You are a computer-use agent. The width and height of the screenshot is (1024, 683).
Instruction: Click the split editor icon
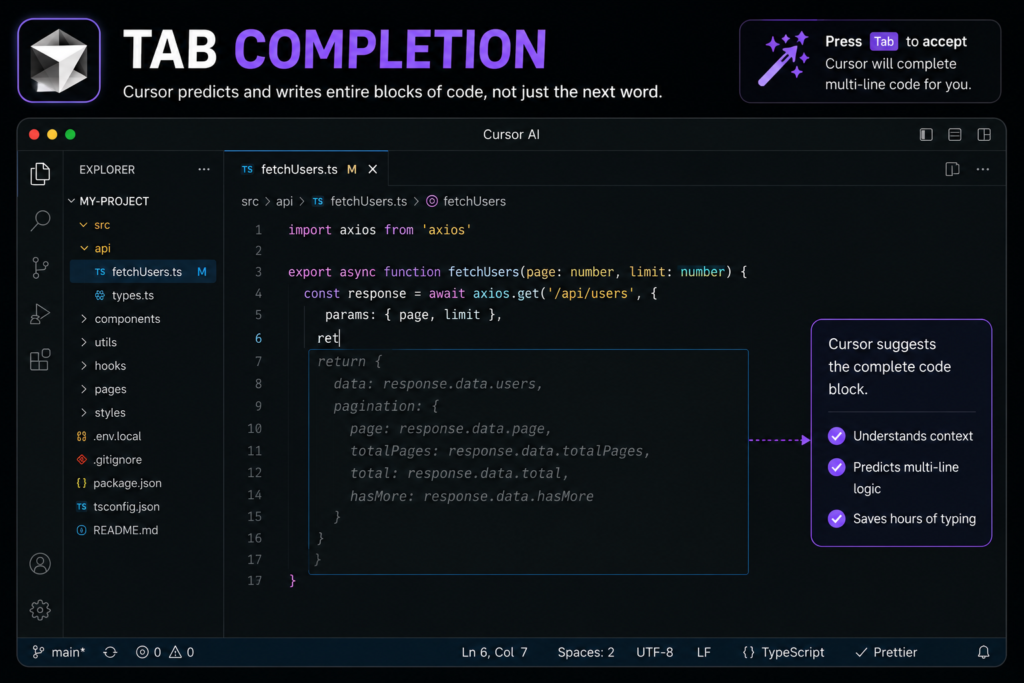[x=952, y=169]
